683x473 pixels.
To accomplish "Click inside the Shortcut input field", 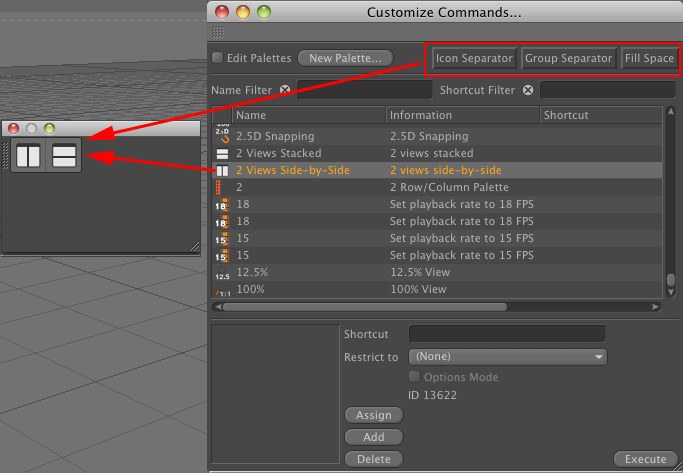I will click(507, 334).
